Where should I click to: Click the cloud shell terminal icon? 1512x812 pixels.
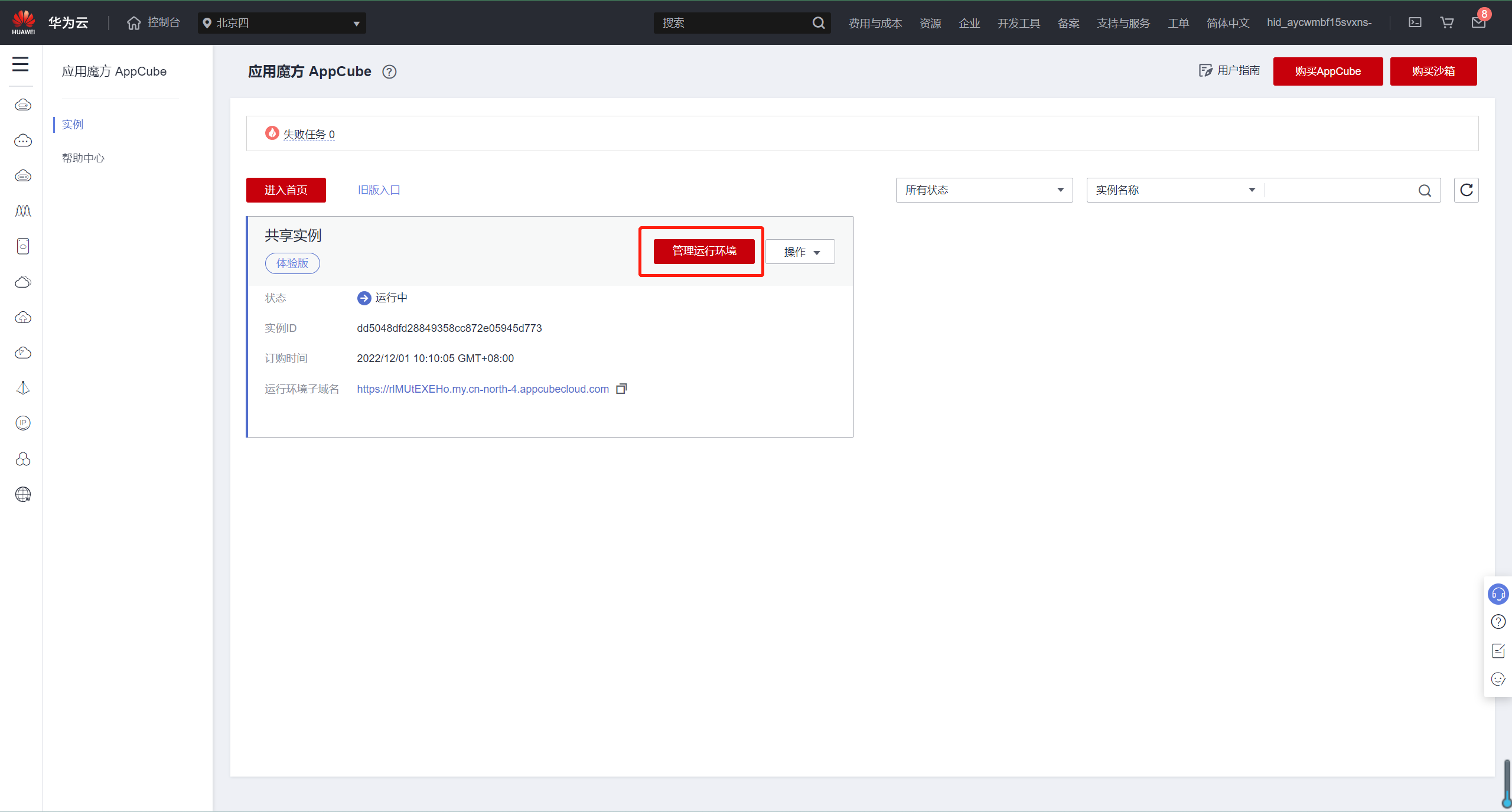pos(1415,22)
